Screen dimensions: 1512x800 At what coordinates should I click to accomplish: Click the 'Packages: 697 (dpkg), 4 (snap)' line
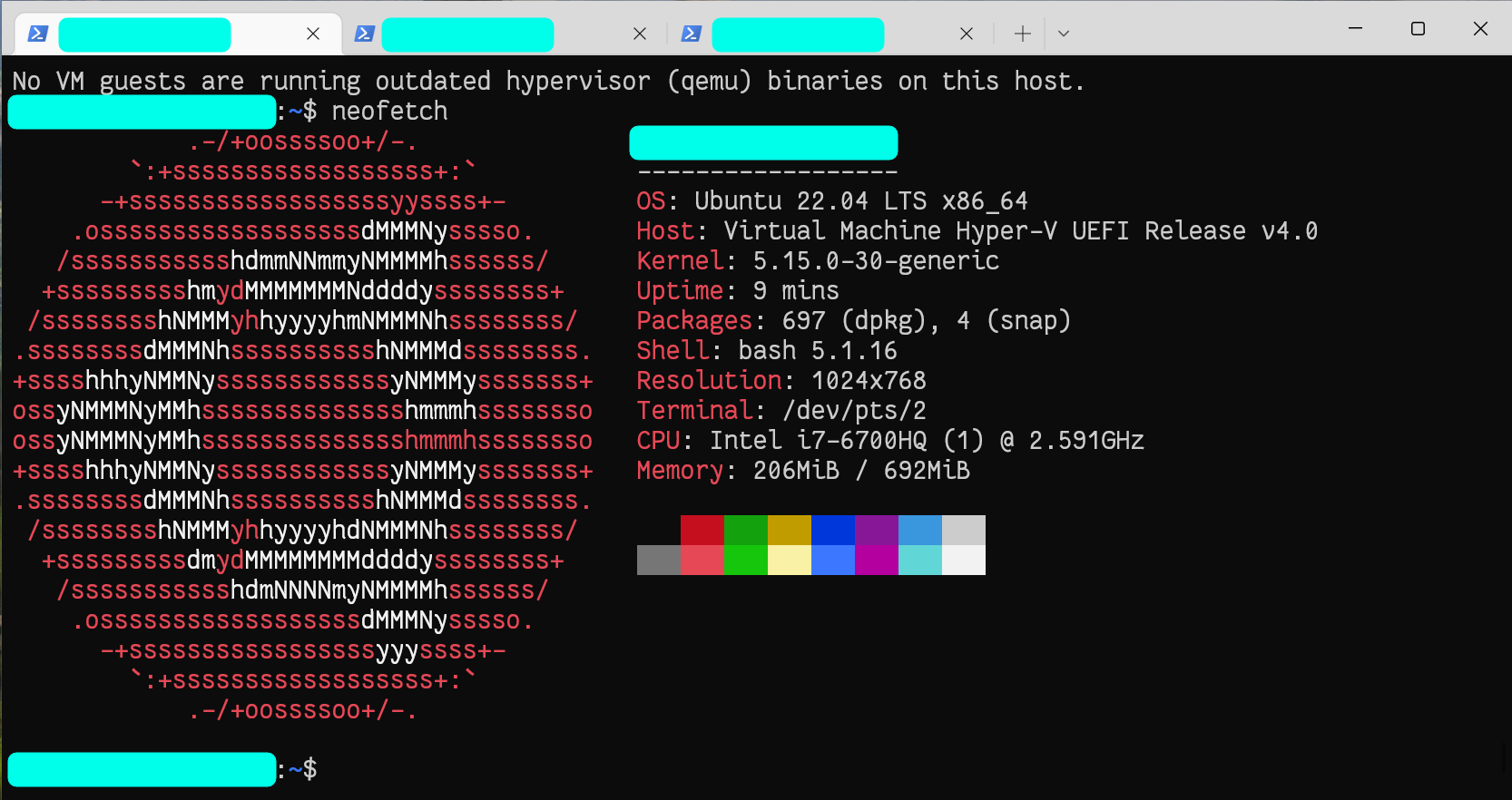pos(854,320)
